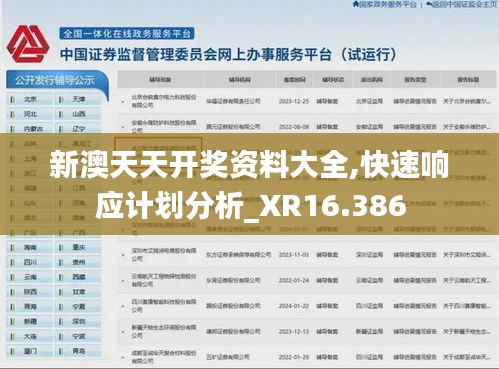The width and height of the screenshot is (499, 369).
Task: Select 贵州 in the region list
Action: coord(79,262)
